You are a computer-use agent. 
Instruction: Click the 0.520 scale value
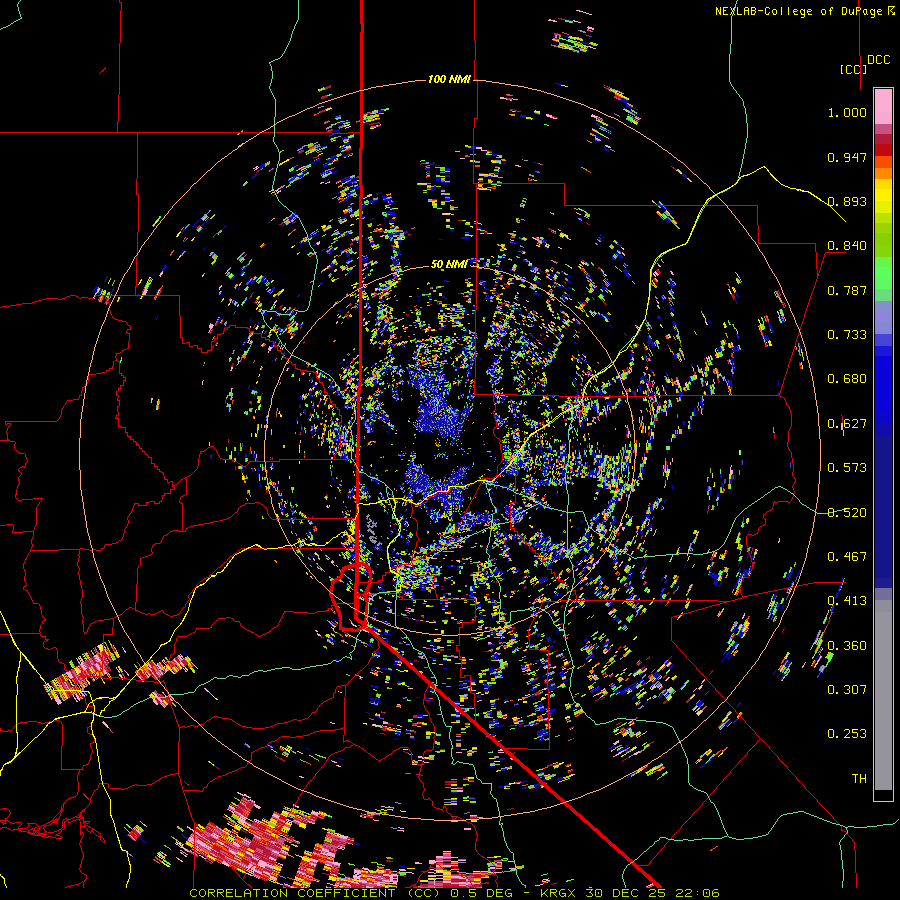pos(847,513)
